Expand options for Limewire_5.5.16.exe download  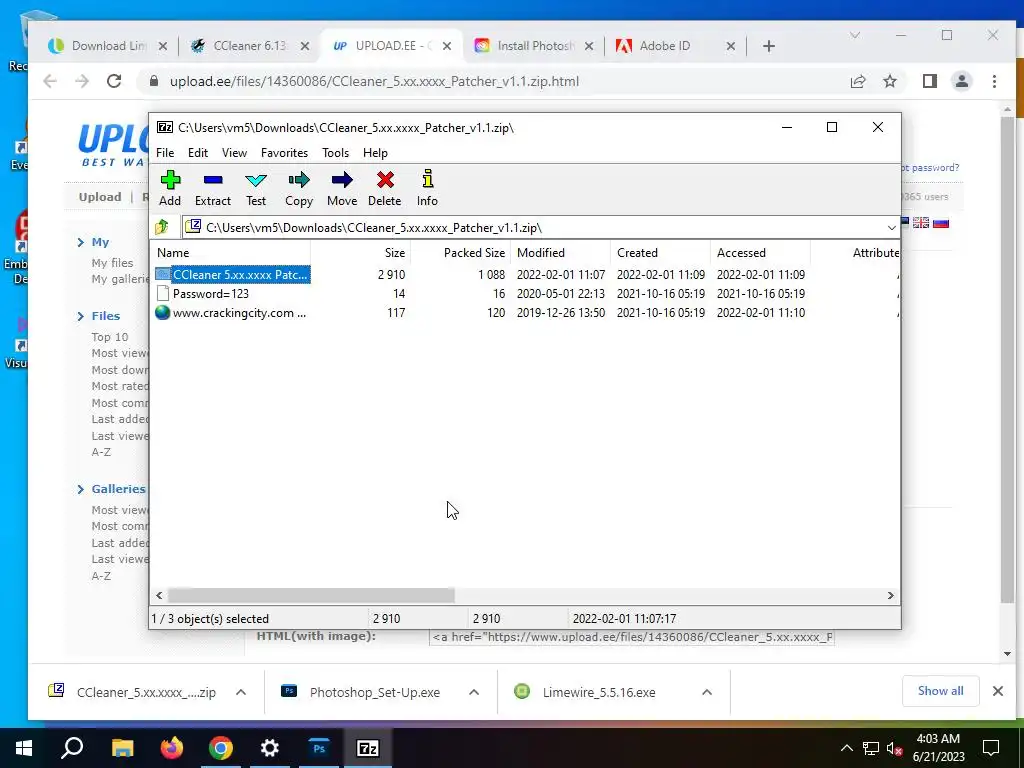point(707,692)
